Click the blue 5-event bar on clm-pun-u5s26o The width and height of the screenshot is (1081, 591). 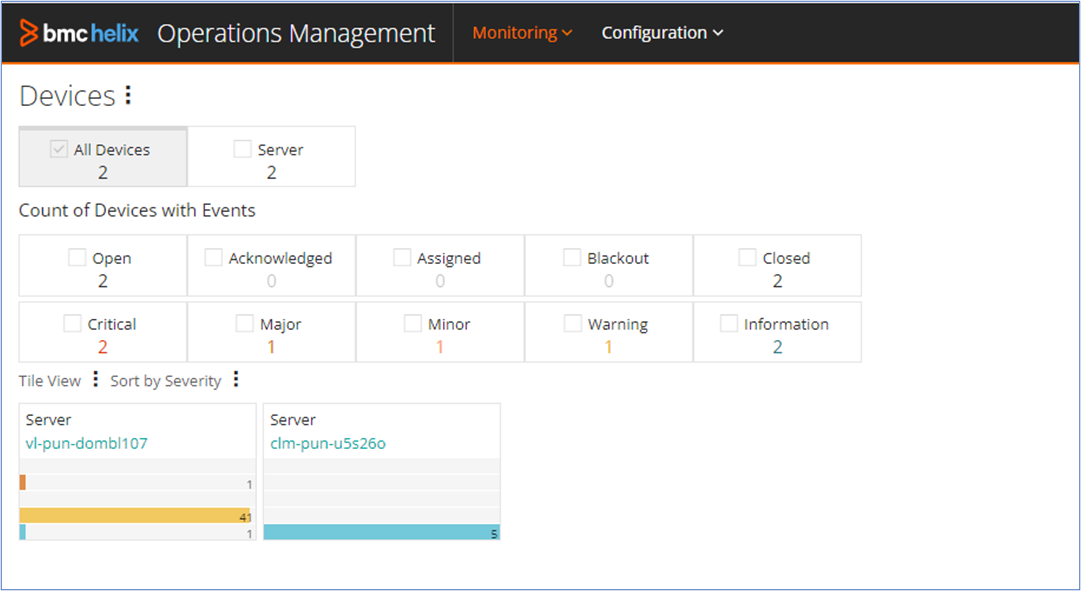point(381,532)
